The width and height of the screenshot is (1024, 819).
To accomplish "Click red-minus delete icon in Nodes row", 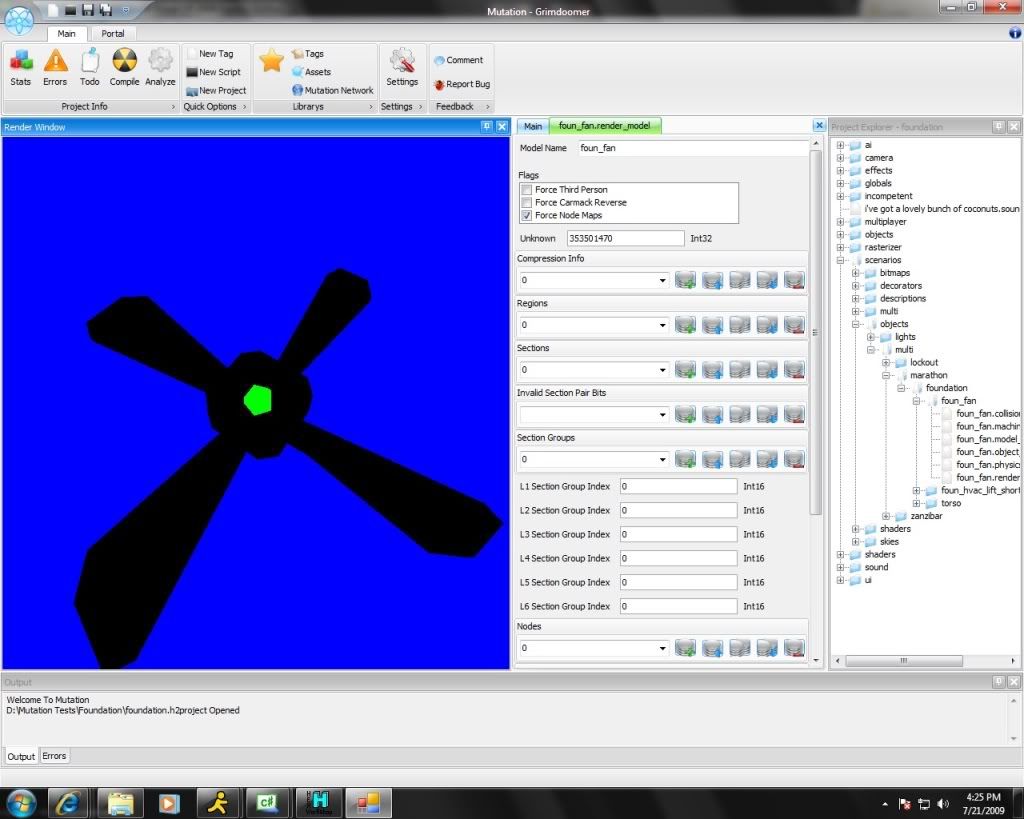I will (794, 648).
